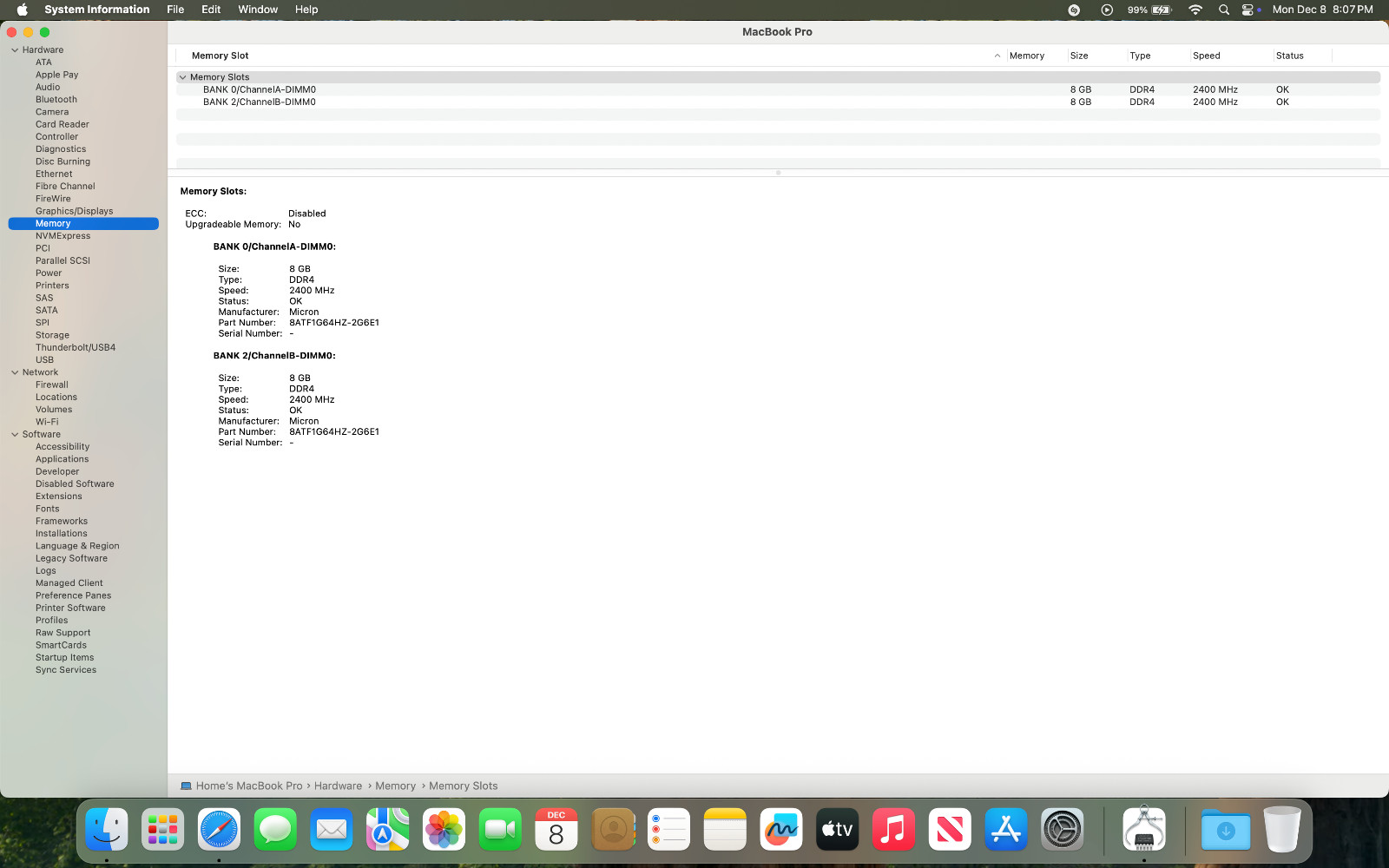Click Memory Slots in the path bar
The image size is (1389, 868).
pyautogui.click(x=464, y=786)
